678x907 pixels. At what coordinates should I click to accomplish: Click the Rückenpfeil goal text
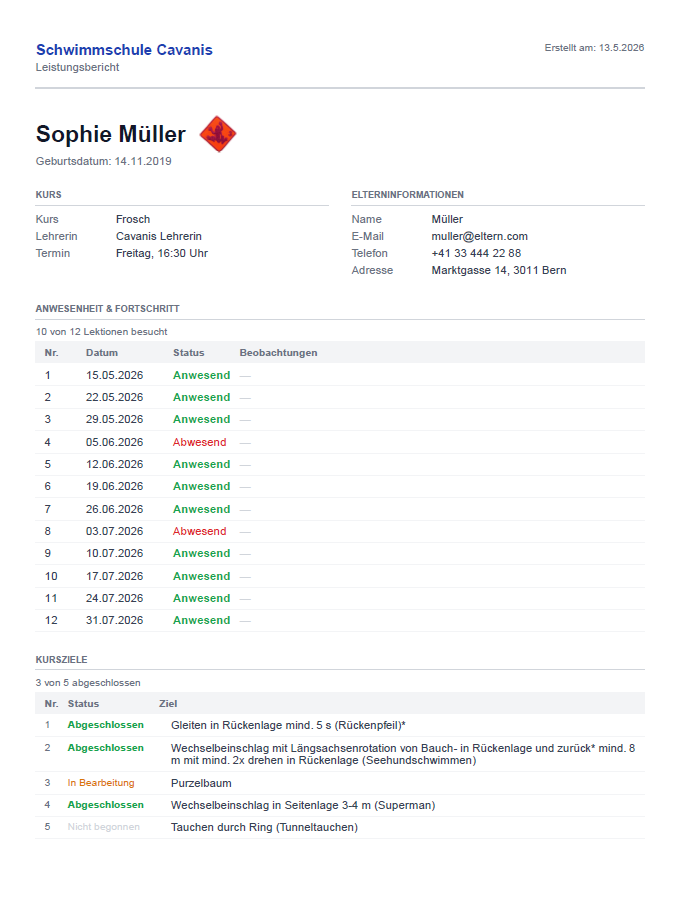tap(288, 725)
